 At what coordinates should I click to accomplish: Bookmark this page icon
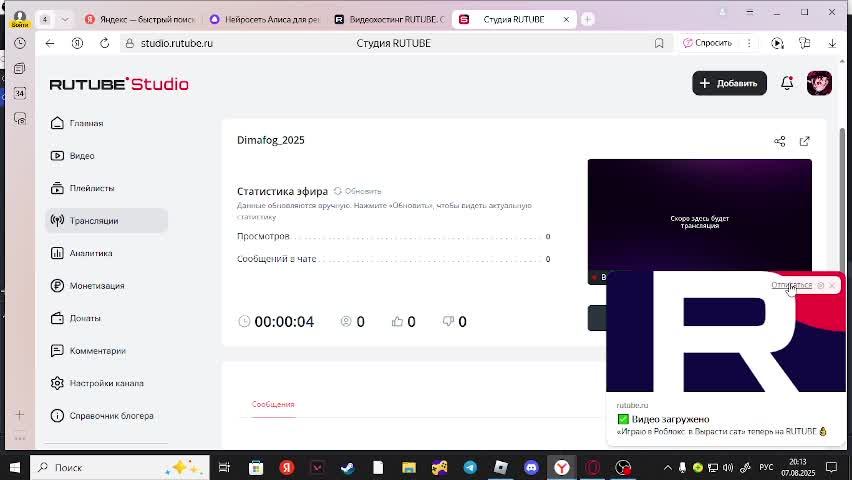pyautogui.click(x=659, y=43)
